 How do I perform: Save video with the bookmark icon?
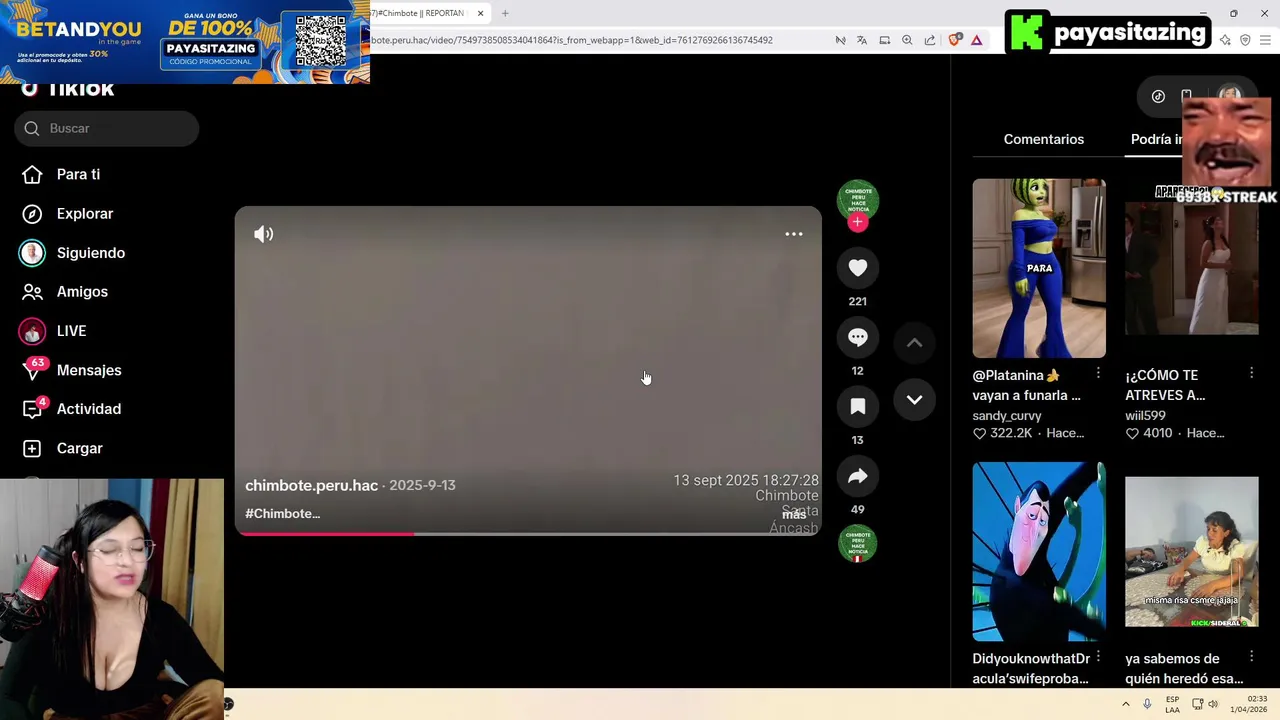857,406
